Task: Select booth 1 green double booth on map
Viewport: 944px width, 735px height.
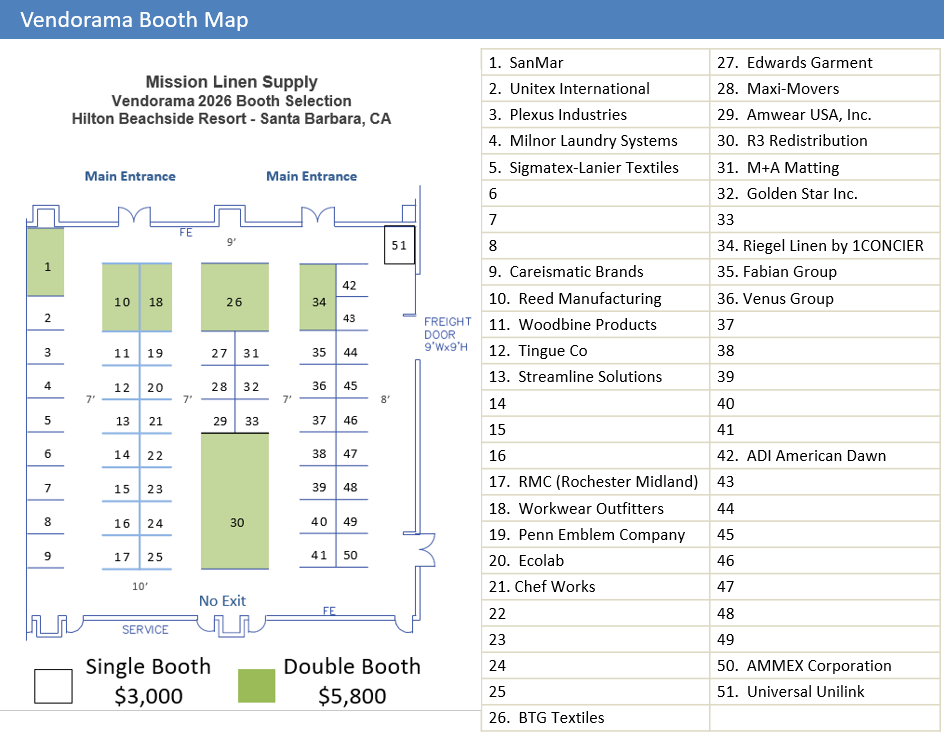Action: [45, 266]
